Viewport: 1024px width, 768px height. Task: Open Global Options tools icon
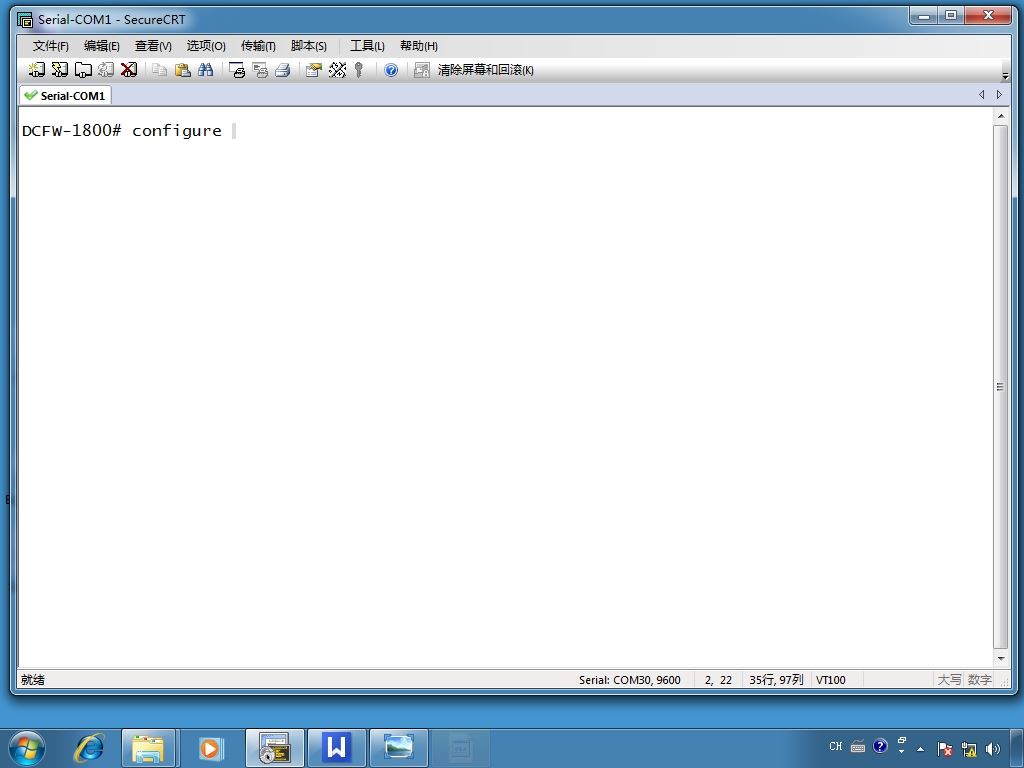(337, 70)
